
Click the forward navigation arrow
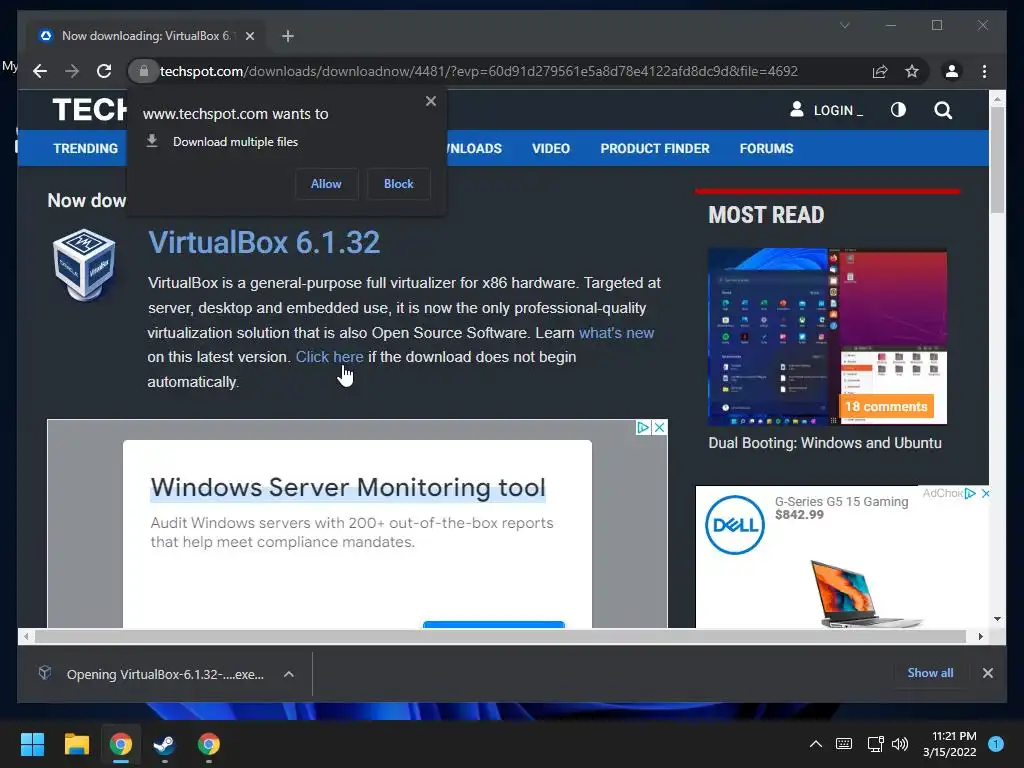[72, 71]
